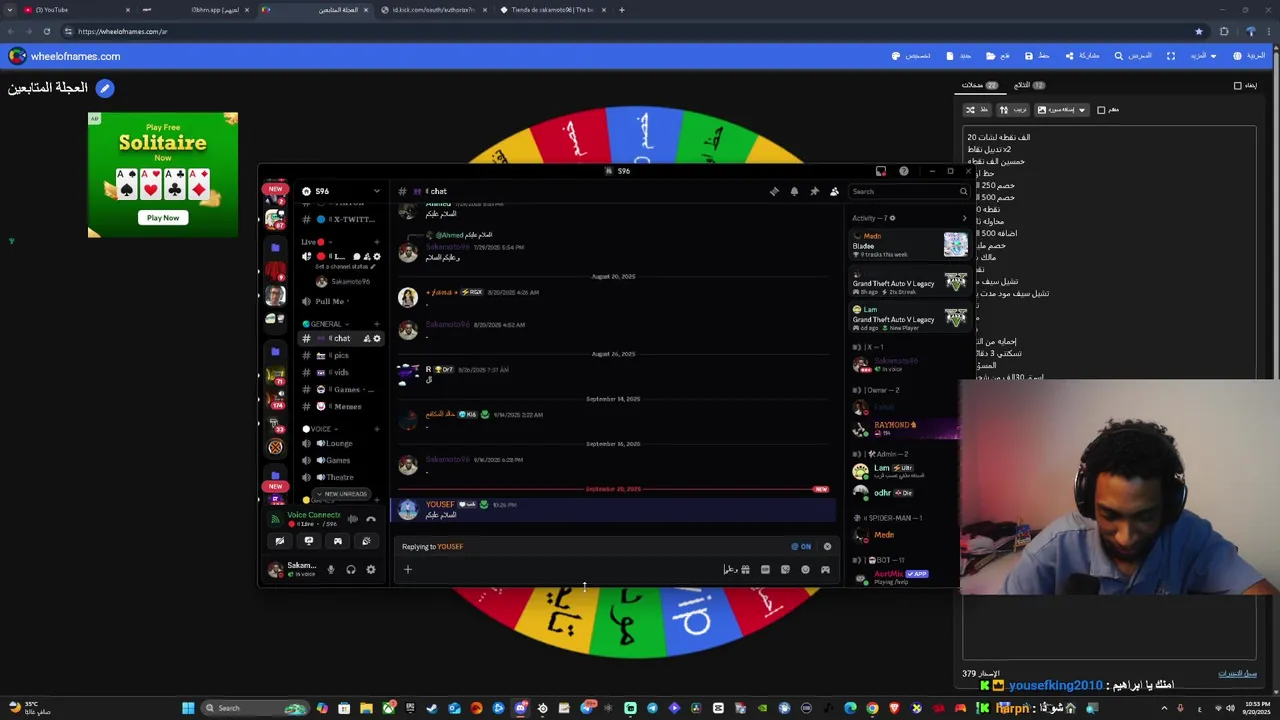Open GIF picker in Discord message bar
Image resolution: width=1280 pixels, height=720 pixels.
pyautogui.click(x=765, y=570)
